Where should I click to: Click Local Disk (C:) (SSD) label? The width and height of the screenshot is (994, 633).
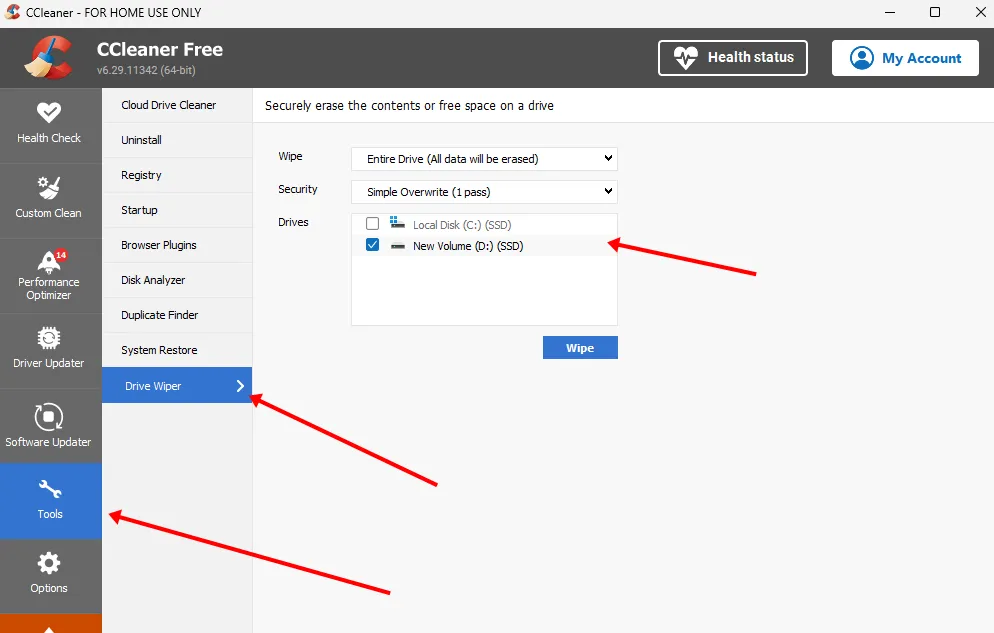click(x=462, y=225)
